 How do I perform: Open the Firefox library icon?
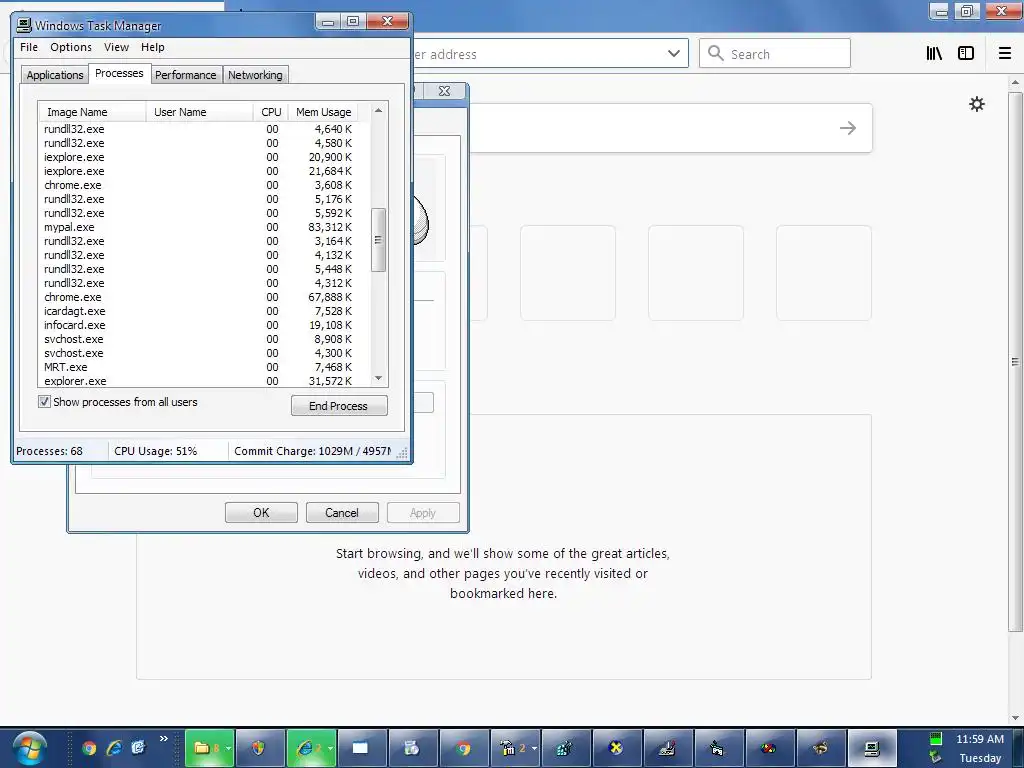click(x=934, y=54)
